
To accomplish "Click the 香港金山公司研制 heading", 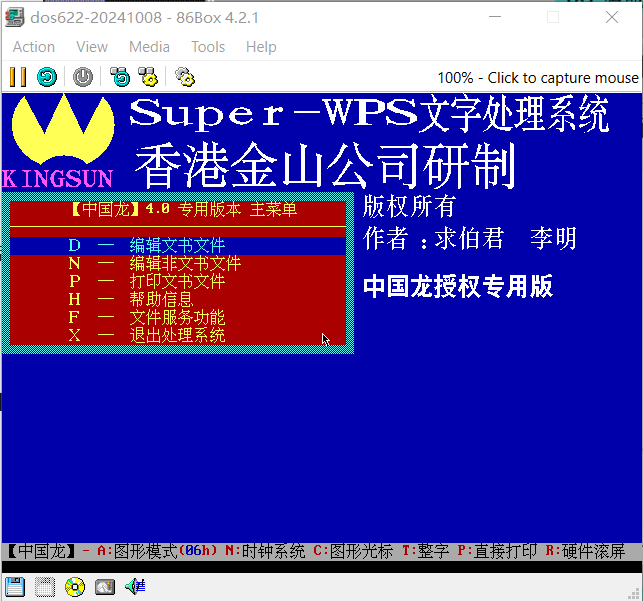I will click(x=325, y=166).
